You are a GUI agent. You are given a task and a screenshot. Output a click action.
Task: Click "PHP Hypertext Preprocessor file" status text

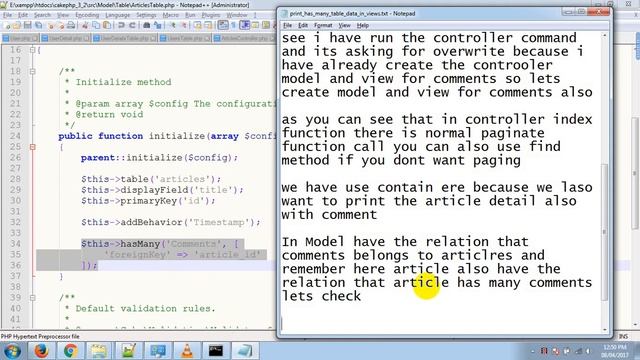tap(40, 336)
